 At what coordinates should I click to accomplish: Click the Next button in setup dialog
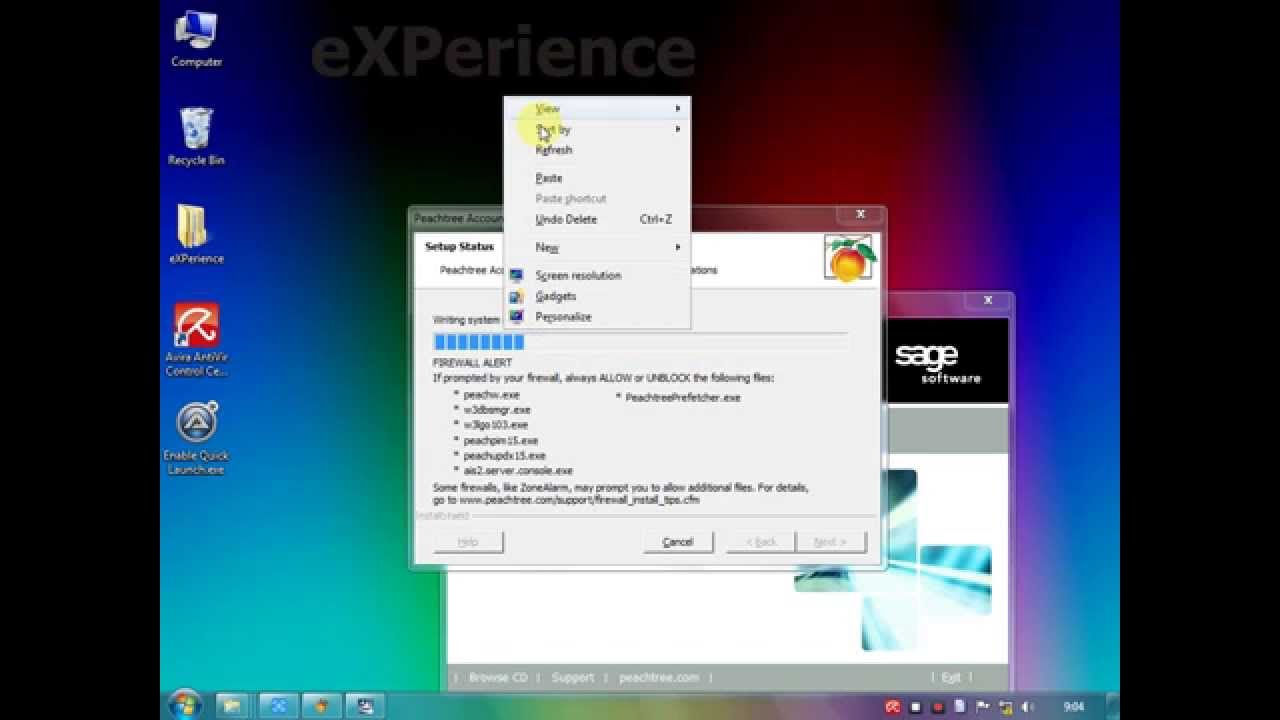(x=831, y=542)
